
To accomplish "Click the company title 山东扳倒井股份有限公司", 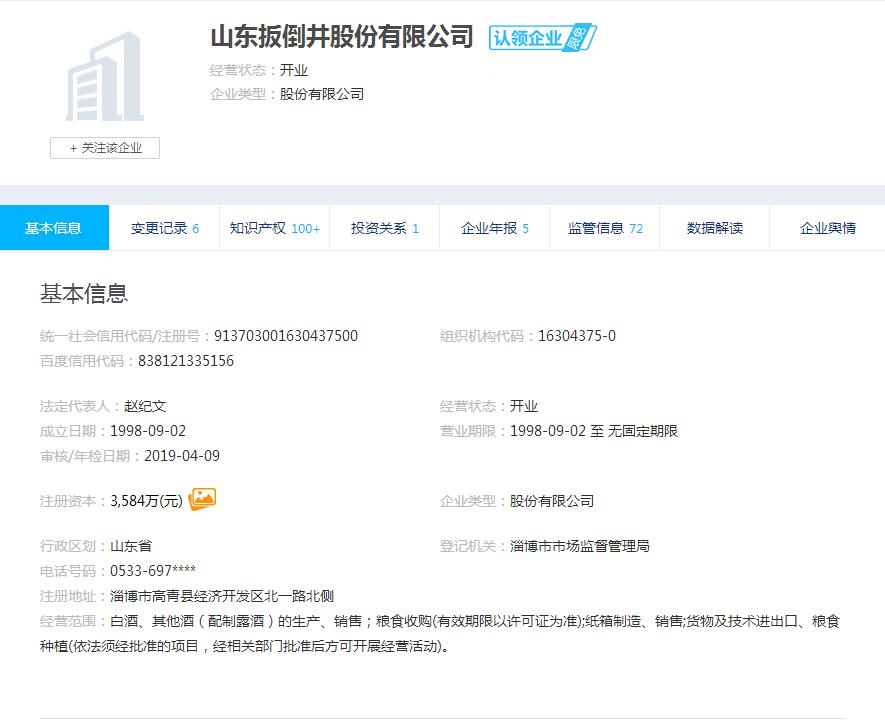I will [341, 37].
